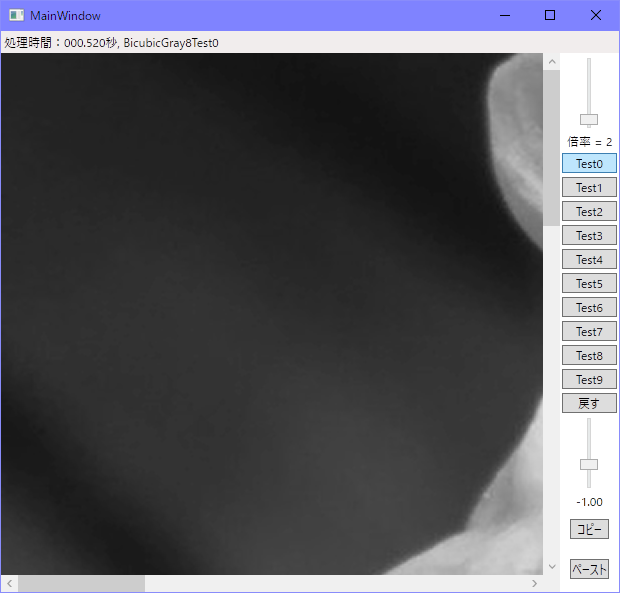Click the 倍率 = 2 label
This screenshot has width=620, height=593.
[590, 142]
